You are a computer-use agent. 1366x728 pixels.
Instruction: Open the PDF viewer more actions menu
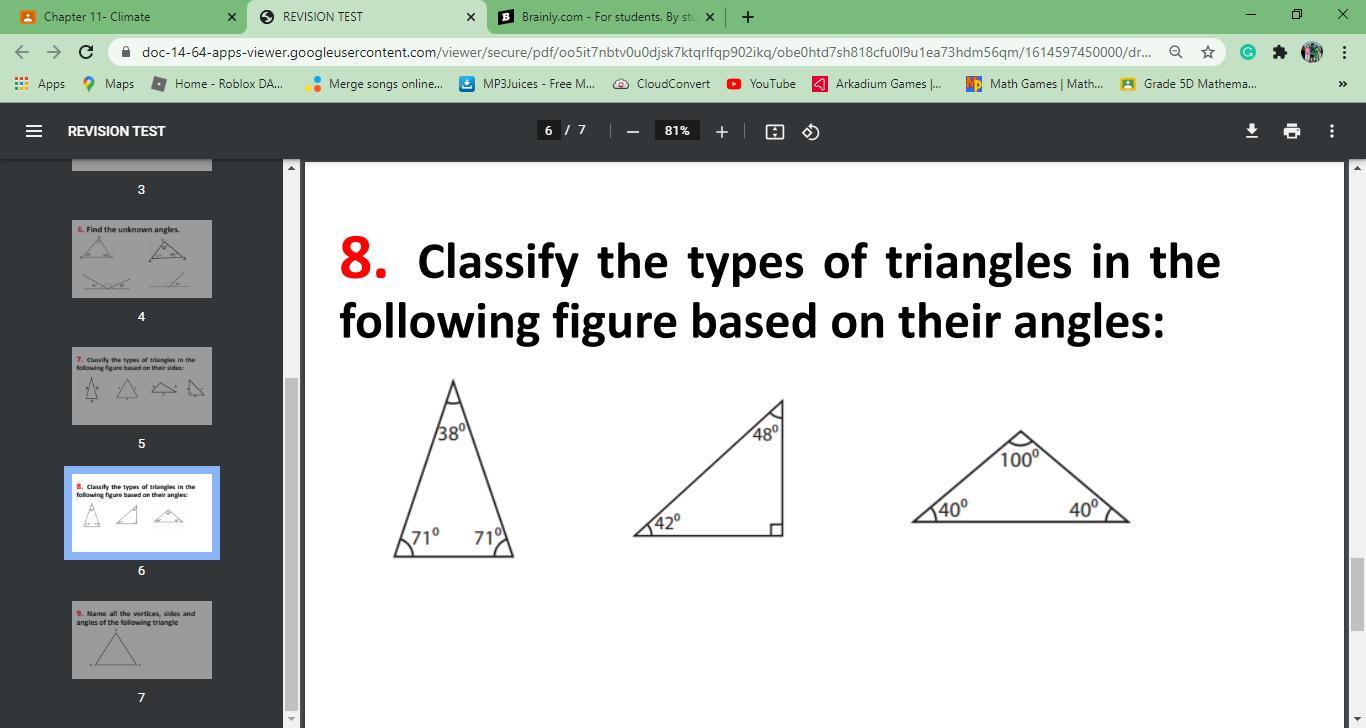(x=1331, y=131)
